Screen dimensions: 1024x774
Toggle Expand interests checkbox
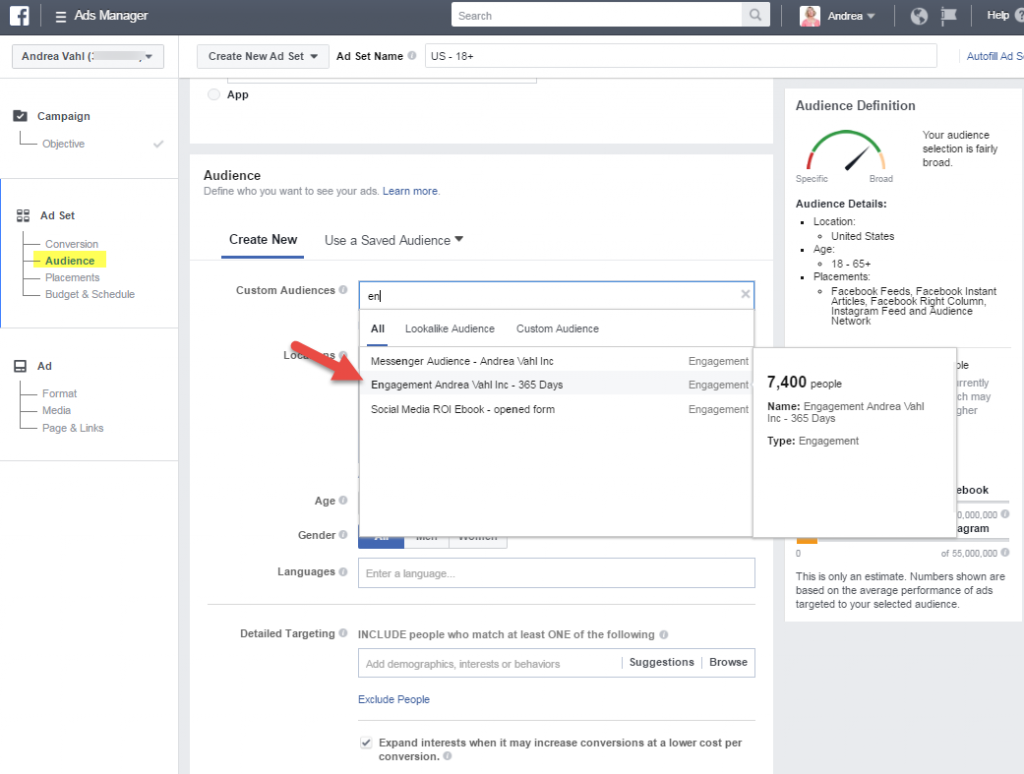coord(366,743)
